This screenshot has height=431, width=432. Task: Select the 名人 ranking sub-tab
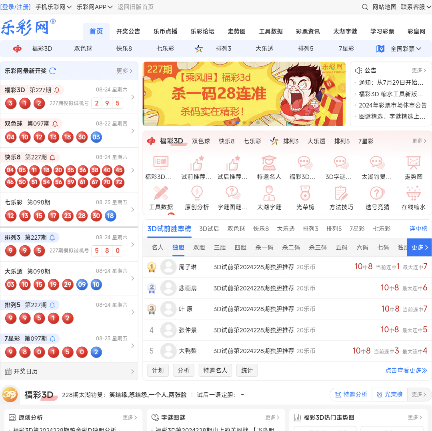click(157, 247)
